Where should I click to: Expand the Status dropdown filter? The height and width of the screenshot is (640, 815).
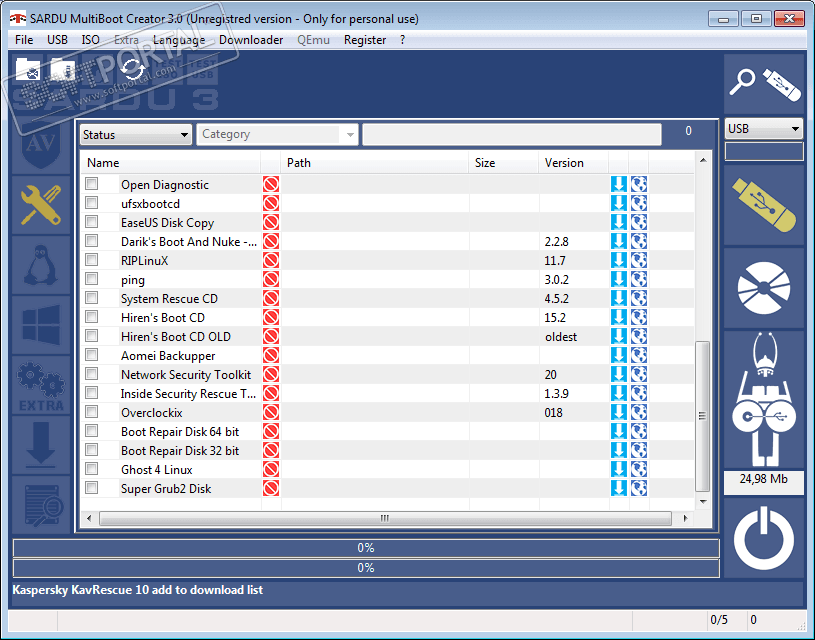[136, 135]
